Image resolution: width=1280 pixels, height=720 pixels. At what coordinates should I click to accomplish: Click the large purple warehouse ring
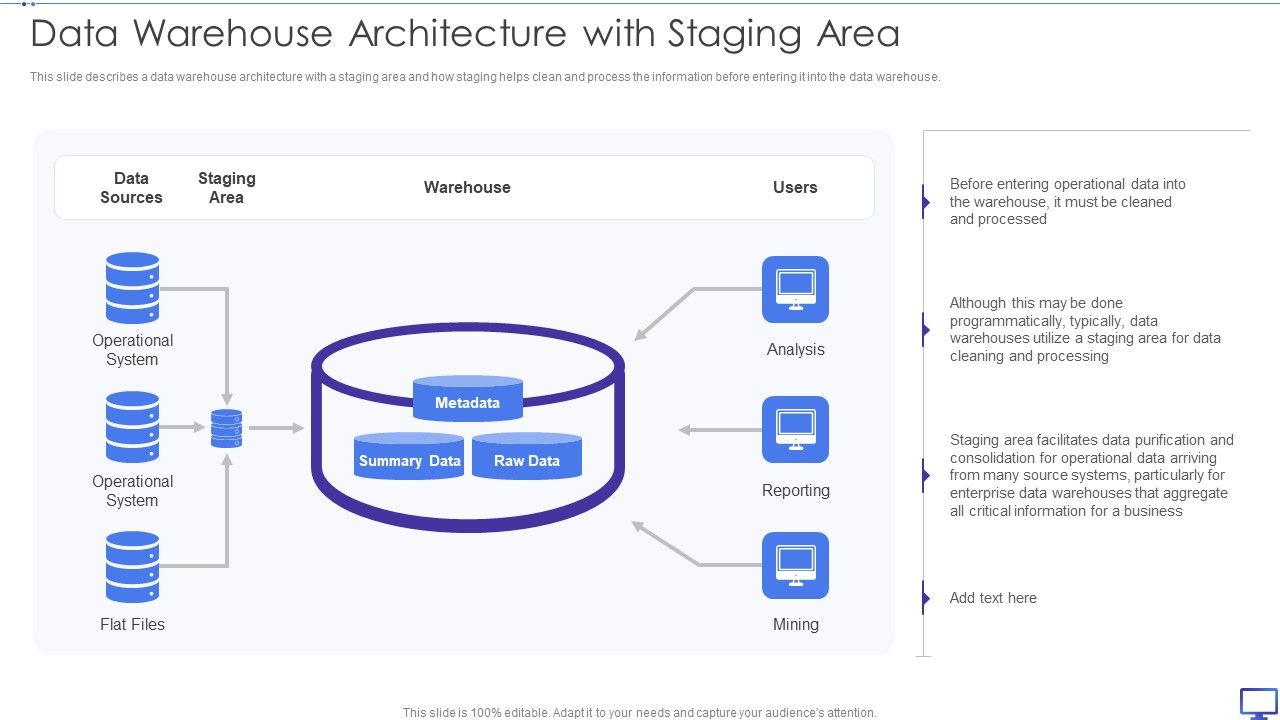468,428
